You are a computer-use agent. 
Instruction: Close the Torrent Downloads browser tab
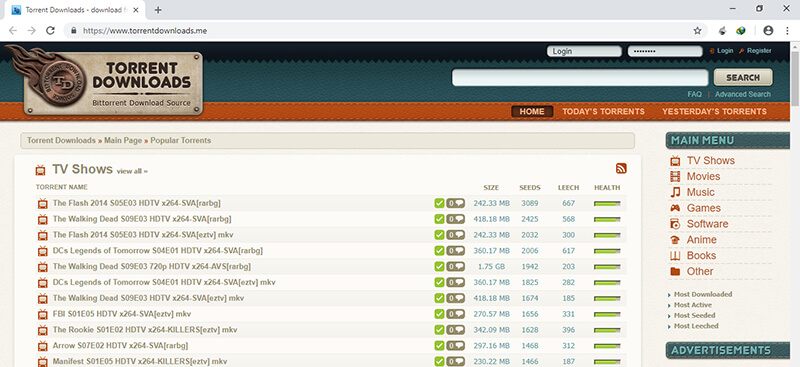click(x=135, y=10)
